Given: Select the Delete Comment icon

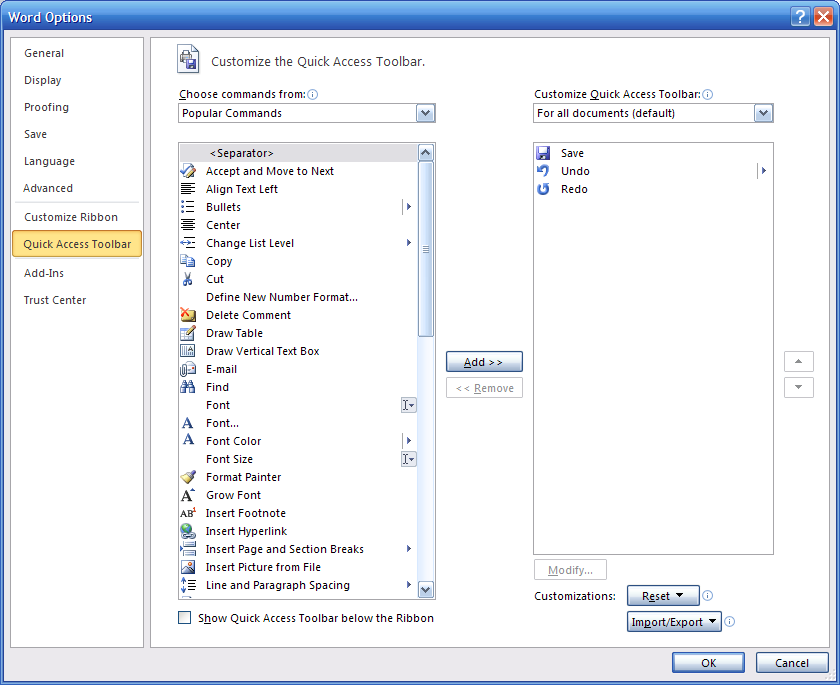Looking at the screenshot, I should (x=188, y=315).
